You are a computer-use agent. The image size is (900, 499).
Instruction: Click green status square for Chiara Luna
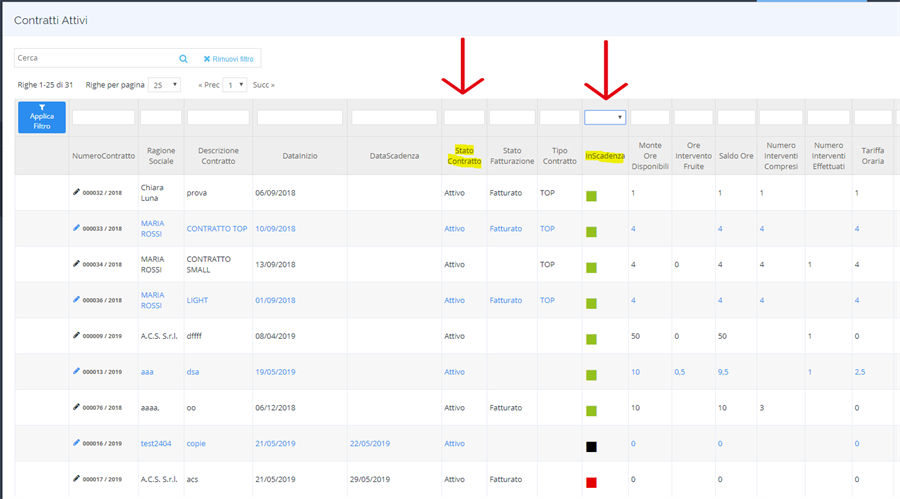point(591,196)
